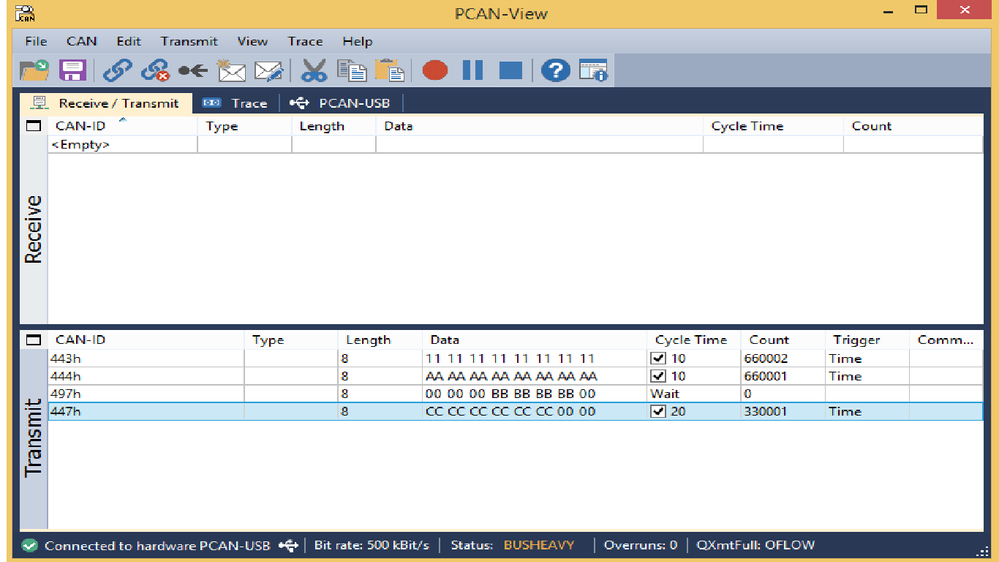
Task: Click the resize grip in status bar corner
Action: point(982,551)
